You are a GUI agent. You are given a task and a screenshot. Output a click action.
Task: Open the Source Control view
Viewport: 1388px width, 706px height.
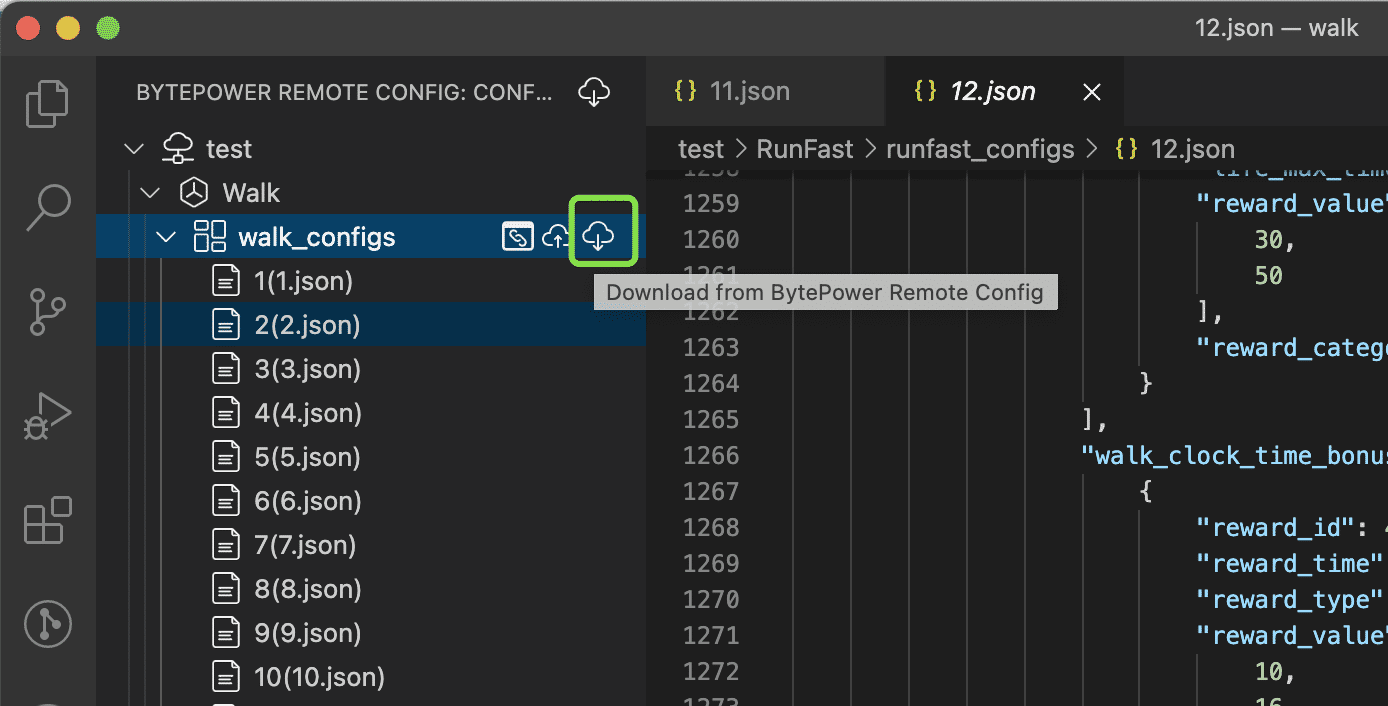47,310
